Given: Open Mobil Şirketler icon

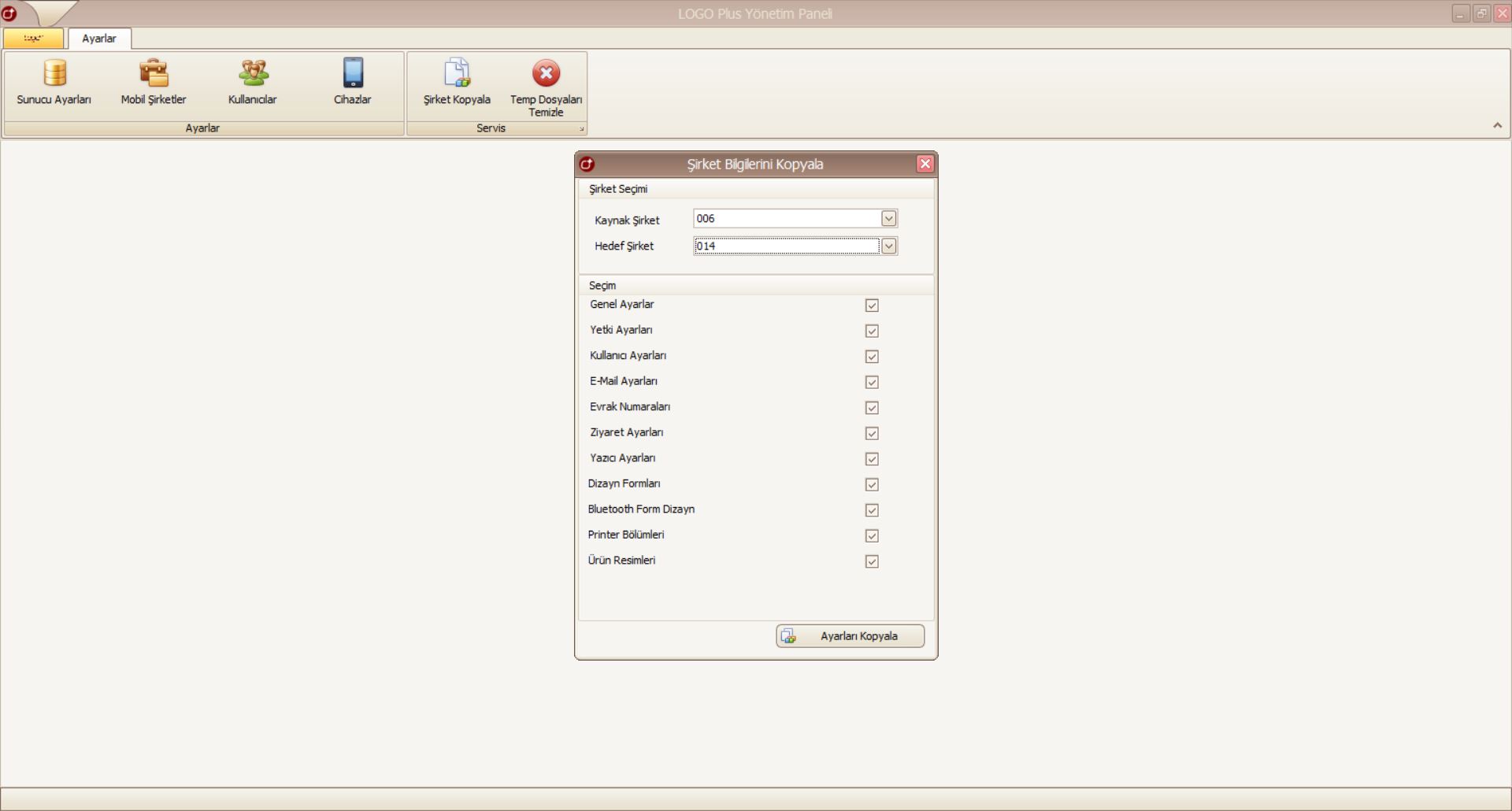Looking at the screenshot, I should click(x=154, y=81).
